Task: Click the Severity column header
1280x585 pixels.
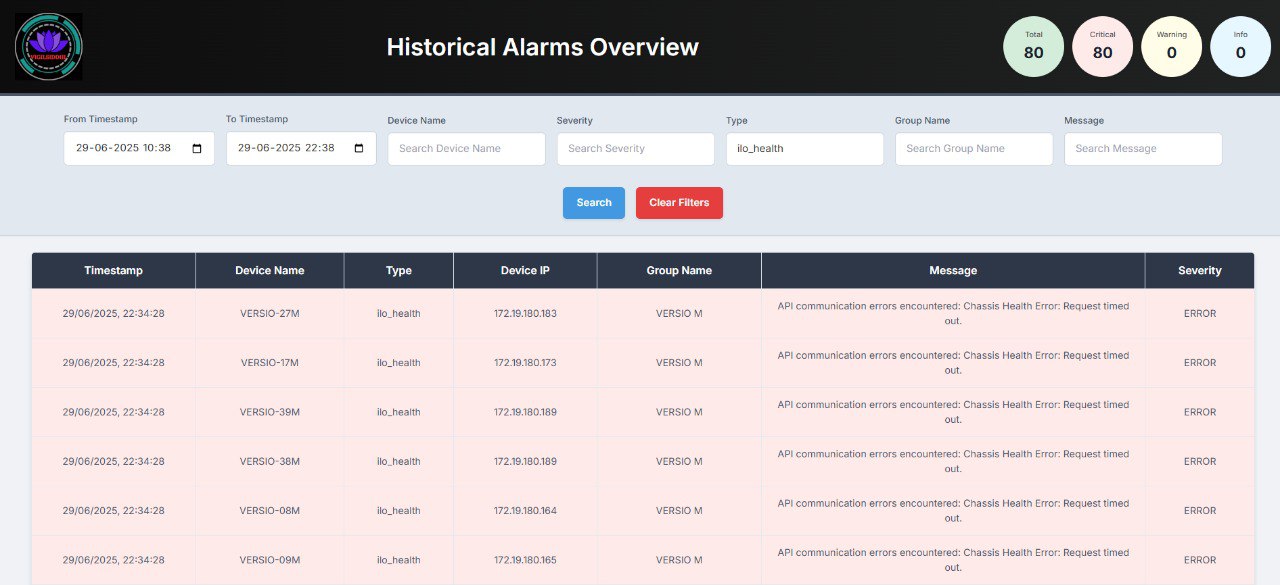Action: point(1199,270)
